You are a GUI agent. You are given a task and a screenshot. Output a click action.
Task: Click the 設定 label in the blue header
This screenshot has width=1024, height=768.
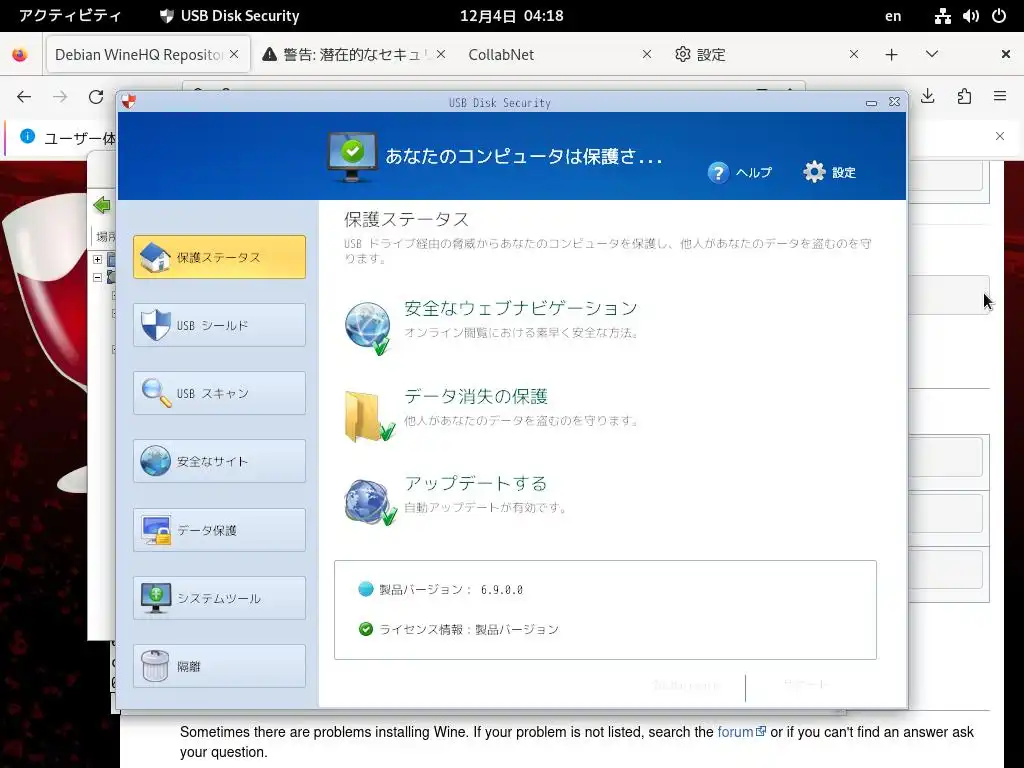[x=844, y=172]
